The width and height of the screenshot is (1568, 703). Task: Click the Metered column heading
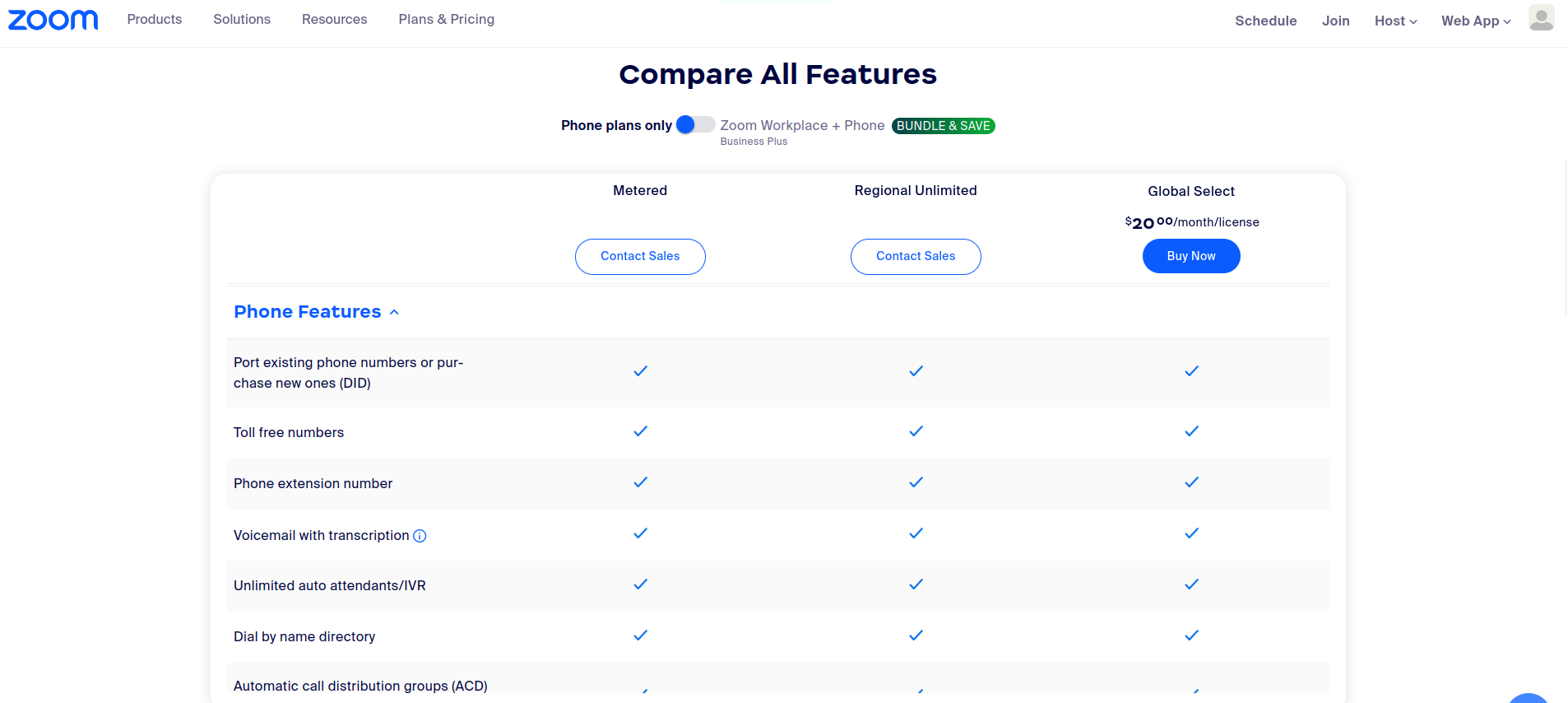[x=640, y=190]
